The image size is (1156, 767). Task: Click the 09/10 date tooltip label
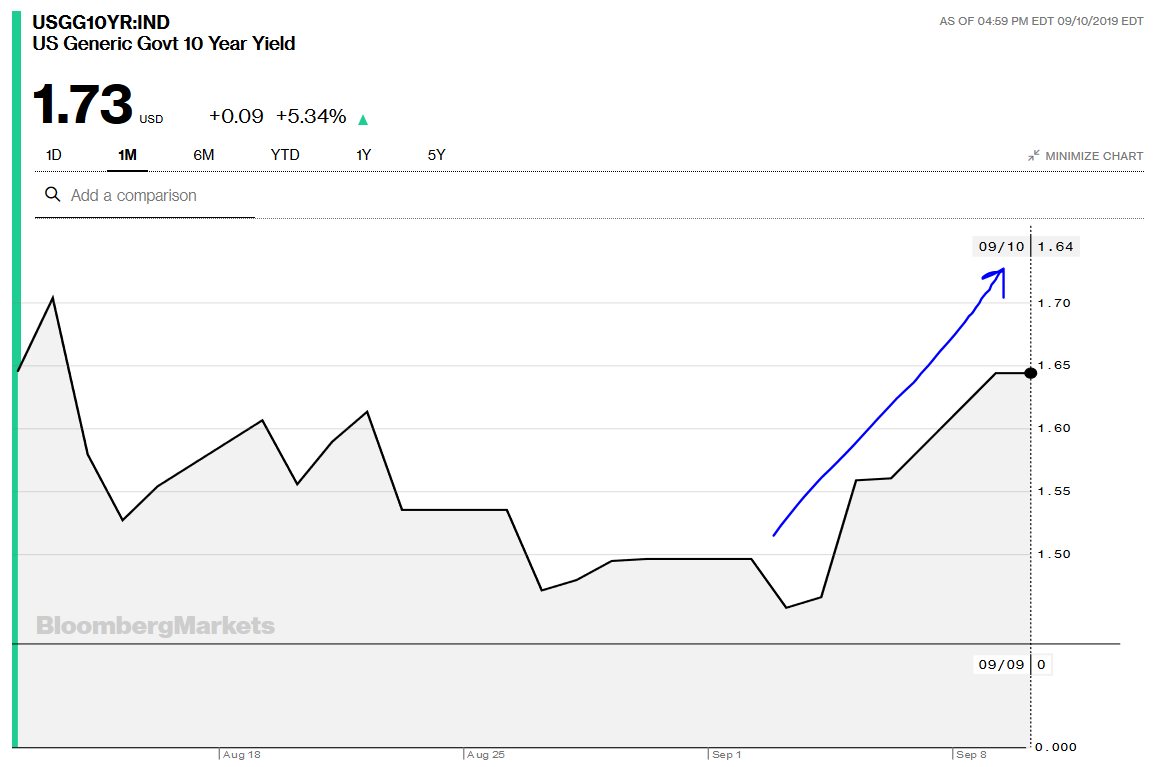1001,246
